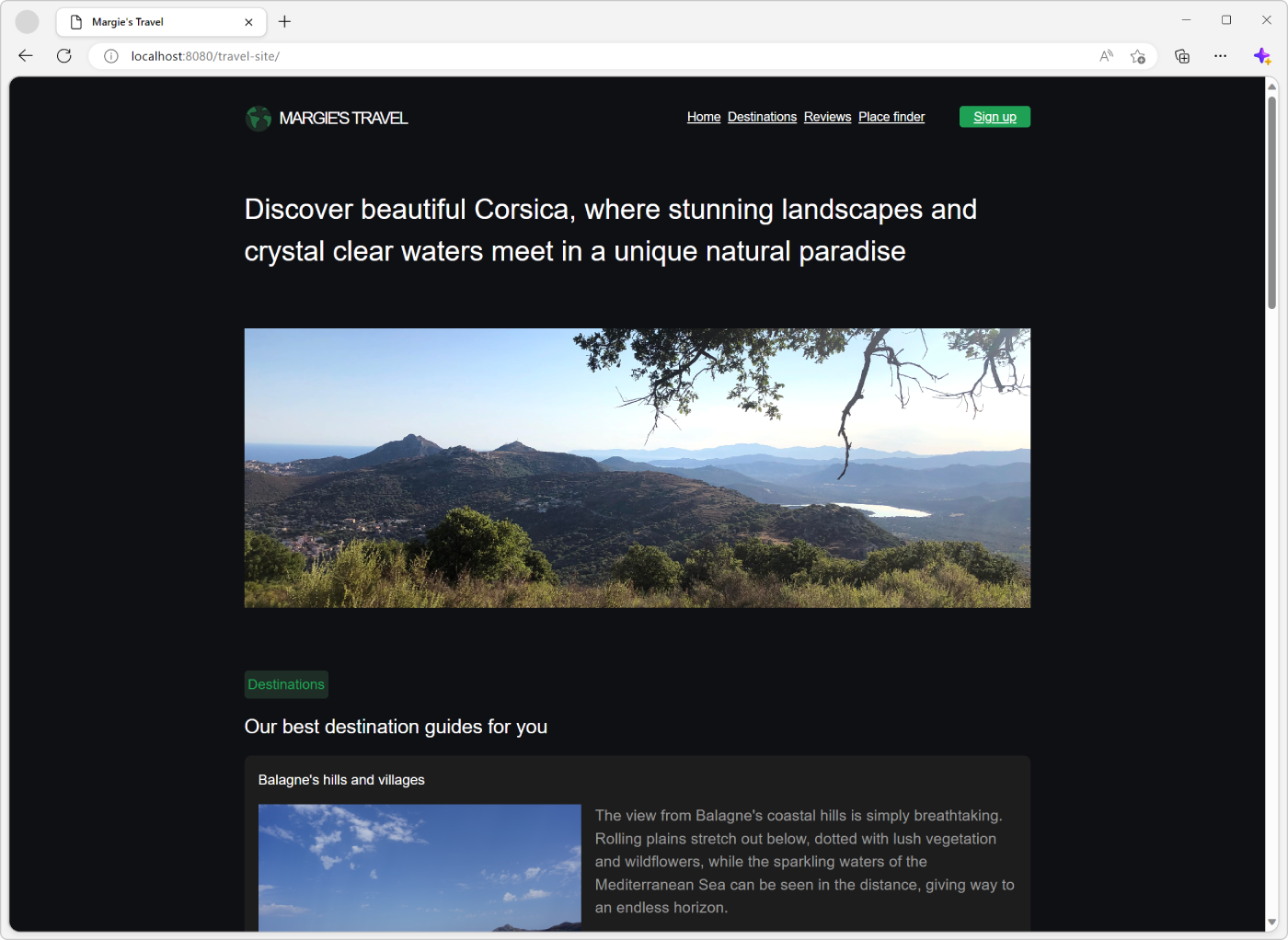The image size is (1288, 940).
Task: Open a new browser tab
Action: (284, 21)
